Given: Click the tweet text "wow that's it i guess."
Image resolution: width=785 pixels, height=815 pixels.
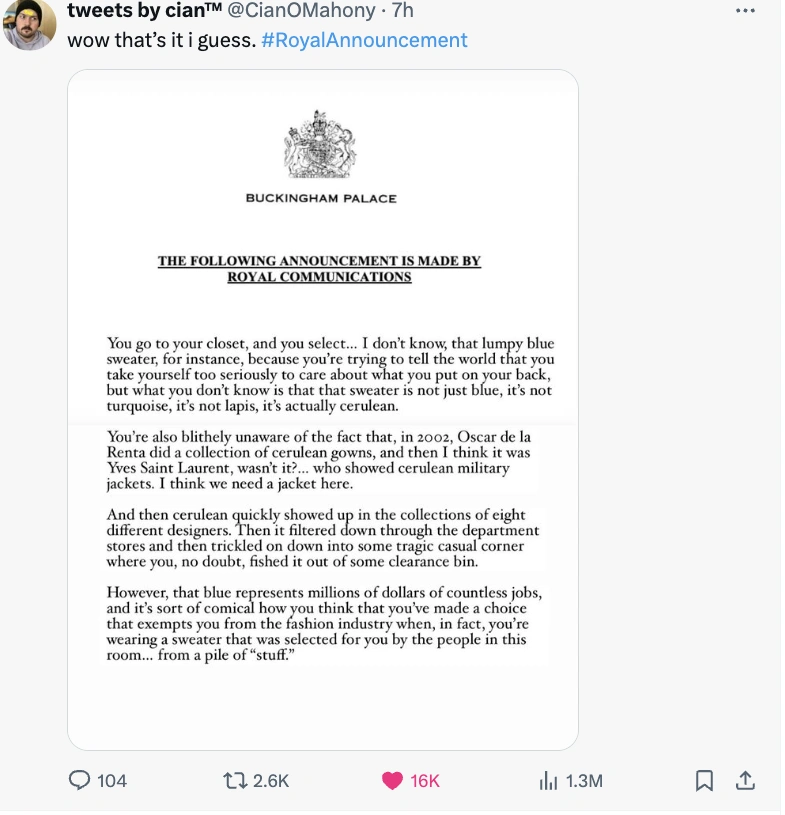Looking at the screenshot, I should pos(160,40).
